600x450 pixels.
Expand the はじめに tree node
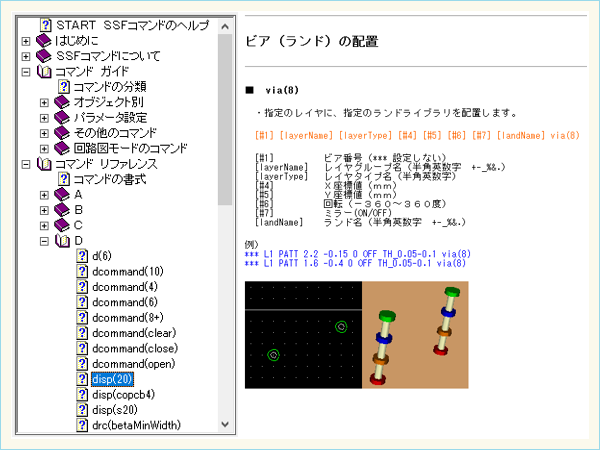(x=26, y=41)
